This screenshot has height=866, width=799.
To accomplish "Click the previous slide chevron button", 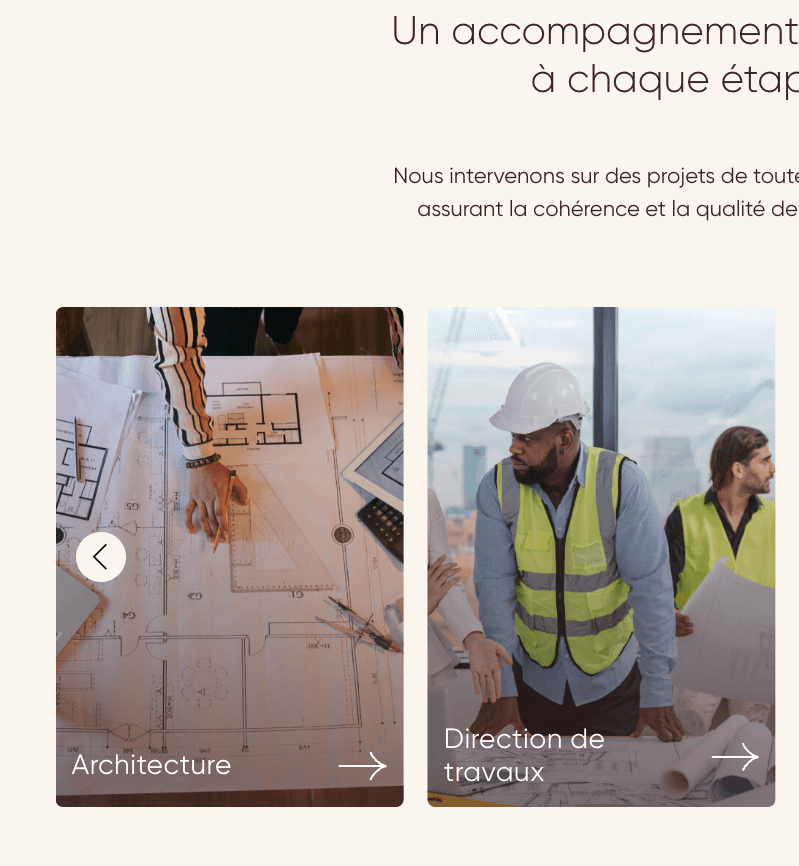I will click(x=100, y=557).
